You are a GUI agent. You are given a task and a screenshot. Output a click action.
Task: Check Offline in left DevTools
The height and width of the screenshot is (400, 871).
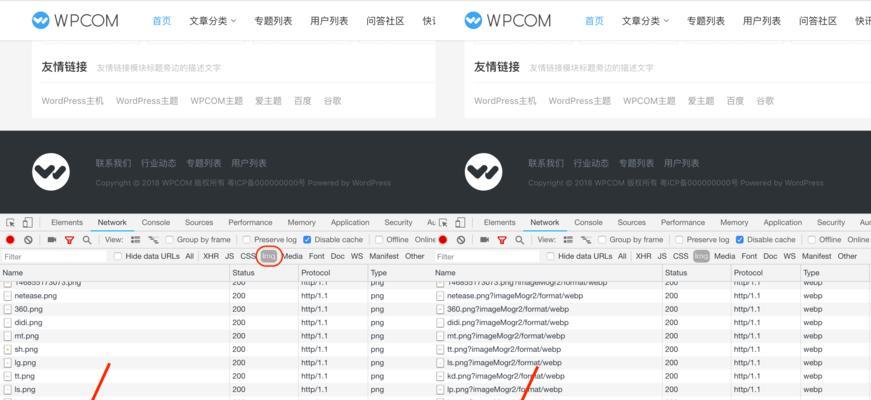click(379, 240)
